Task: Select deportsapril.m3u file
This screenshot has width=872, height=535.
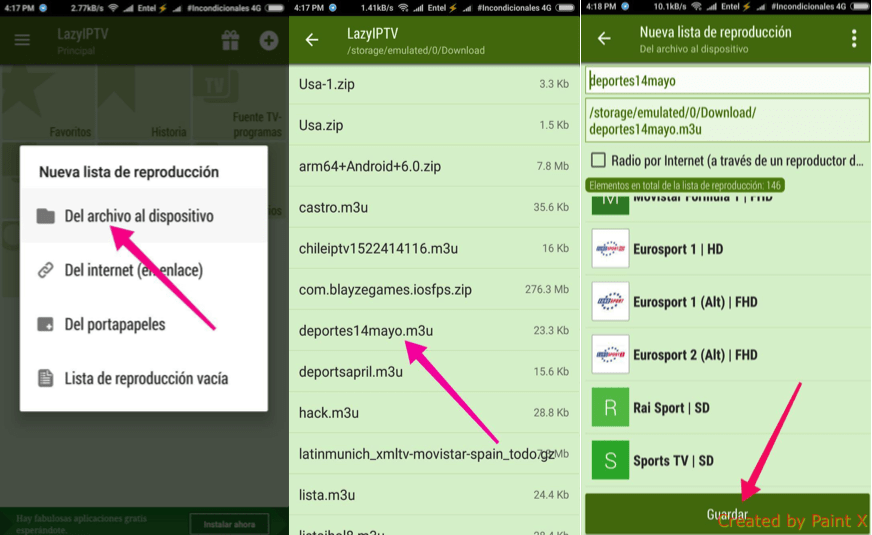Action: [x=434, y=372]
